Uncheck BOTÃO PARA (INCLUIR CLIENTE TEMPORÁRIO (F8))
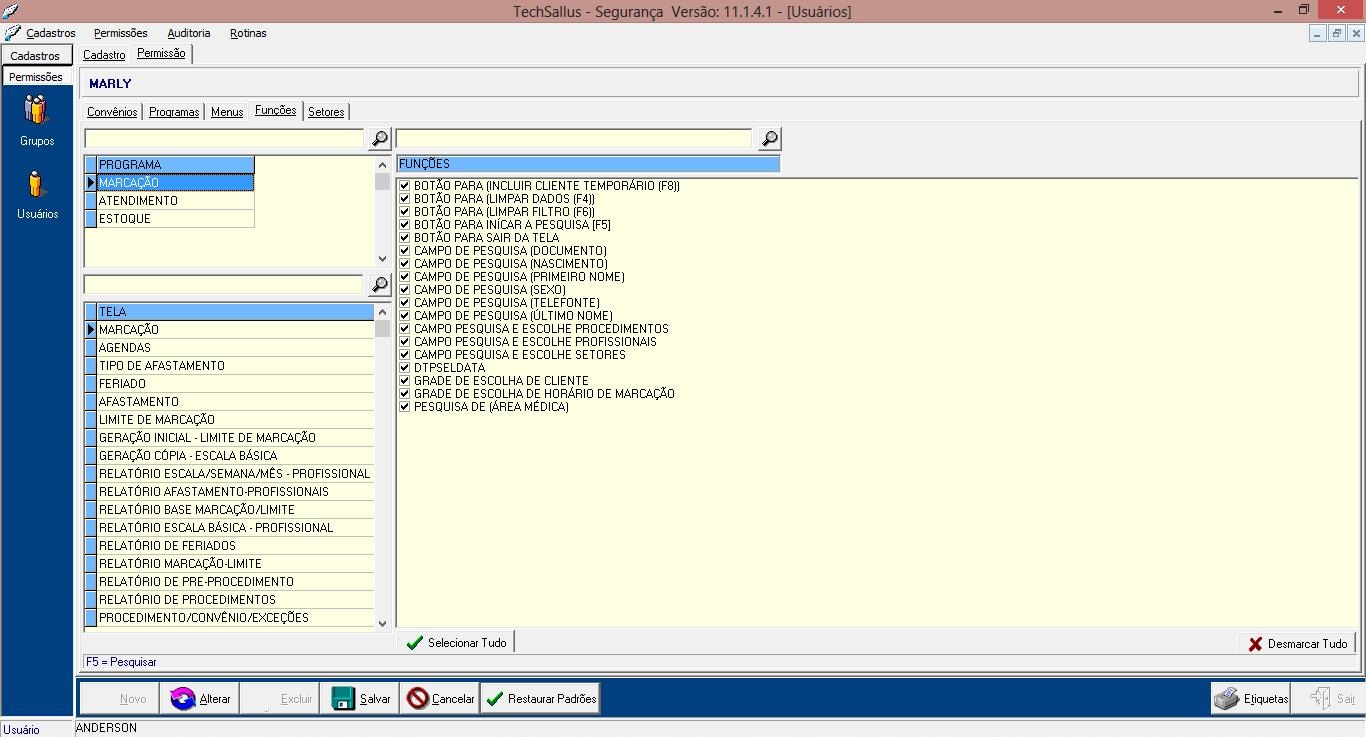 pyautogui.click(x=405, y=186)
